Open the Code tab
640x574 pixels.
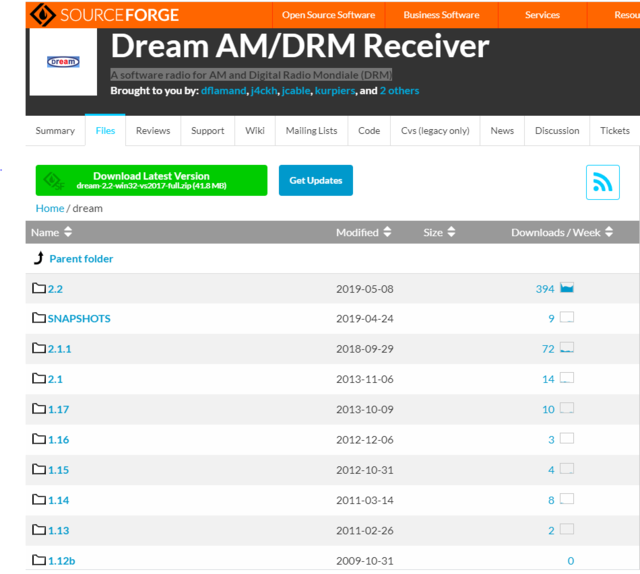[369, 131]
